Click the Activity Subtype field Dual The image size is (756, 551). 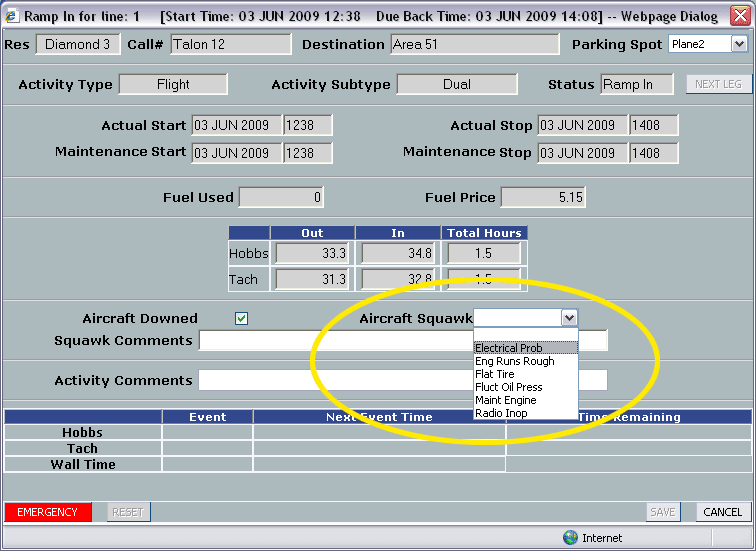(x=457, y=84)
